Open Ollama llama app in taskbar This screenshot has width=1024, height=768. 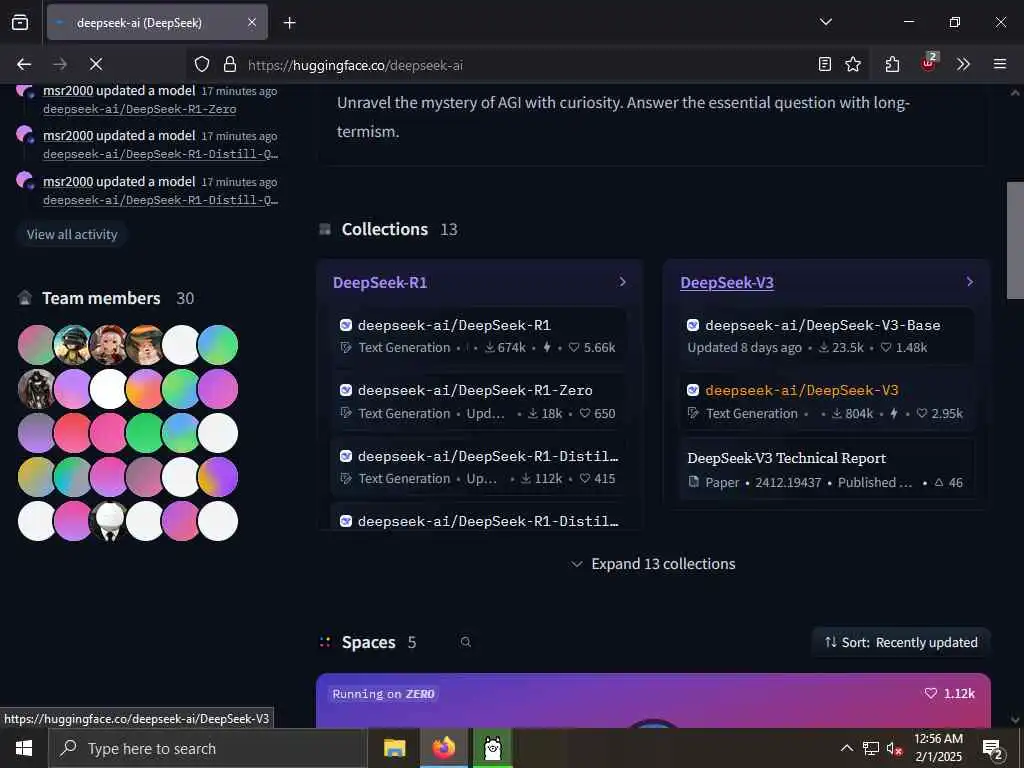coord(493,748)
